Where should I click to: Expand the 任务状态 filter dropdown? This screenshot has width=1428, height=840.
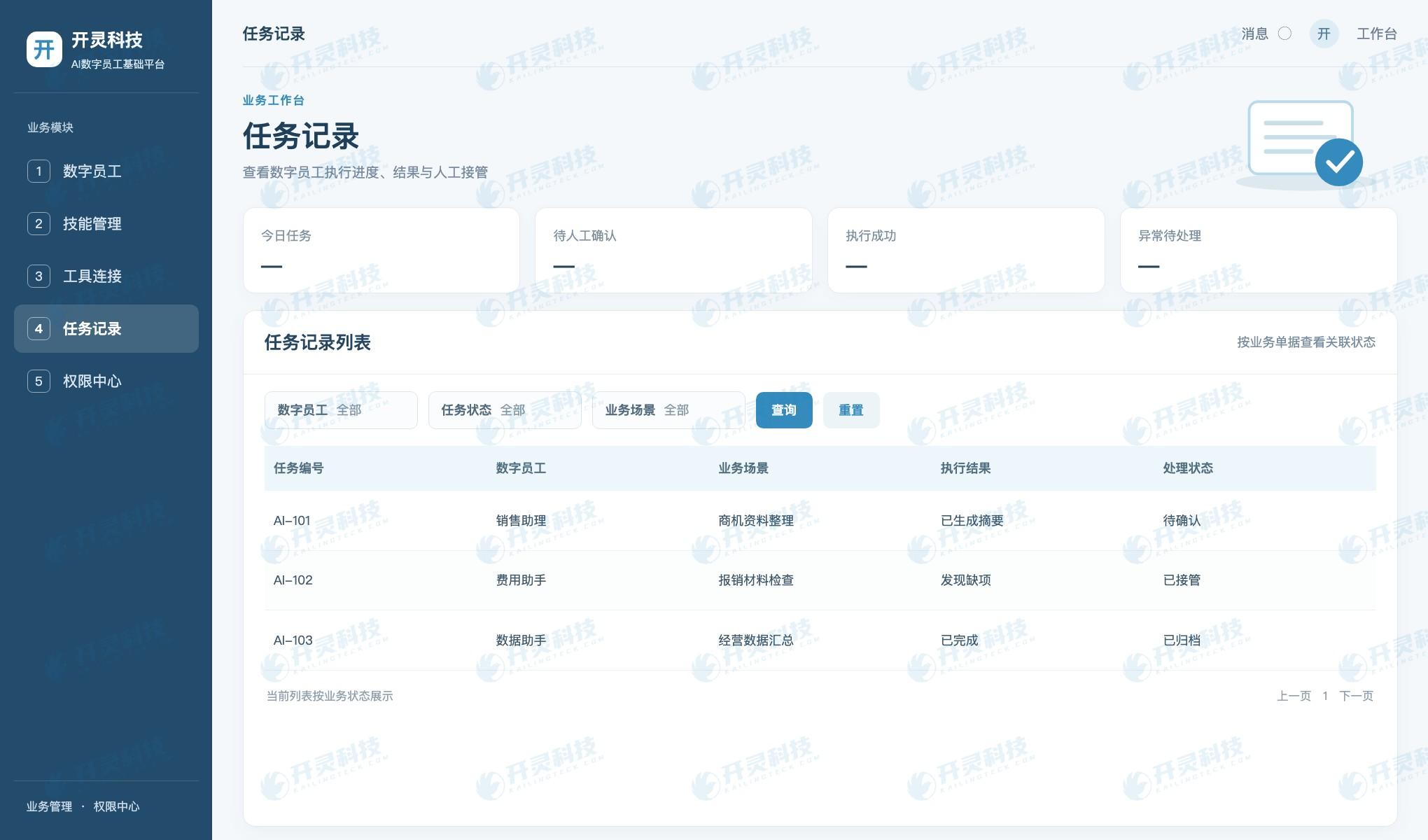point(505,410)
